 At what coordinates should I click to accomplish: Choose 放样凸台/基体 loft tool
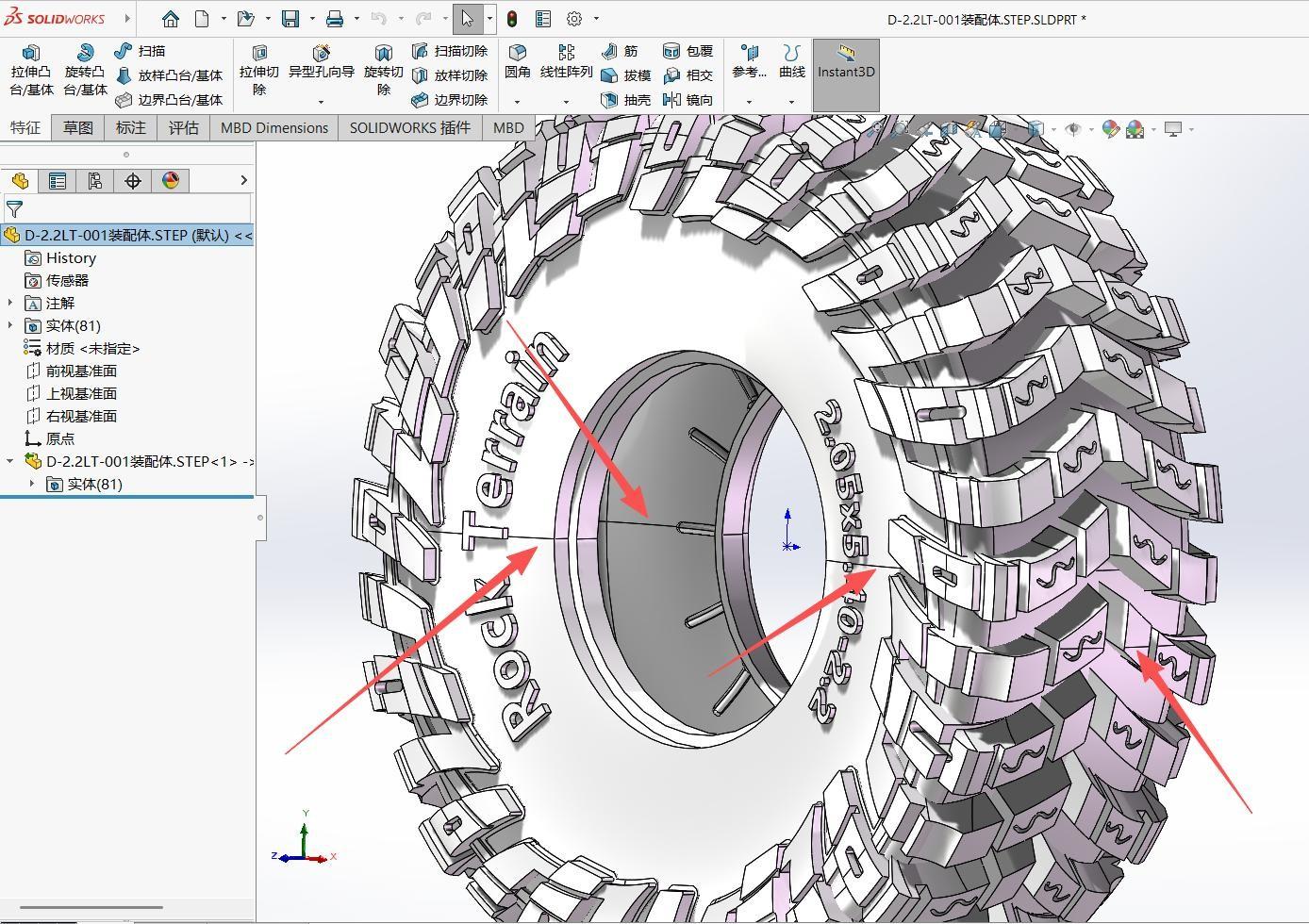click(169, 75)
